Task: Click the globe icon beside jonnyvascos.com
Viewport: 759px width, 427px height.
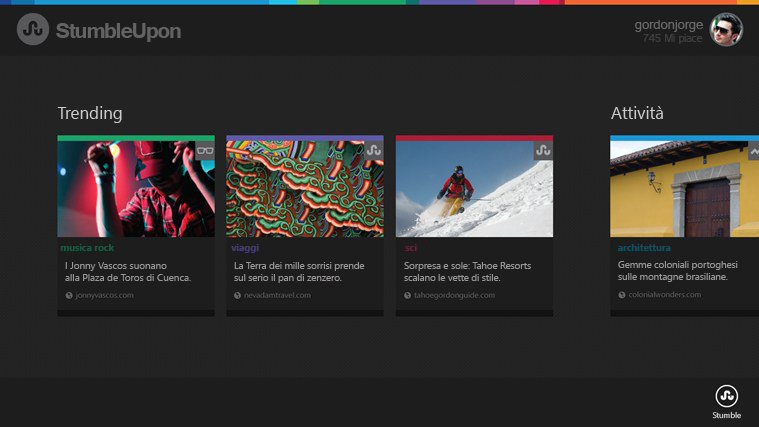Action: point(69,295)
